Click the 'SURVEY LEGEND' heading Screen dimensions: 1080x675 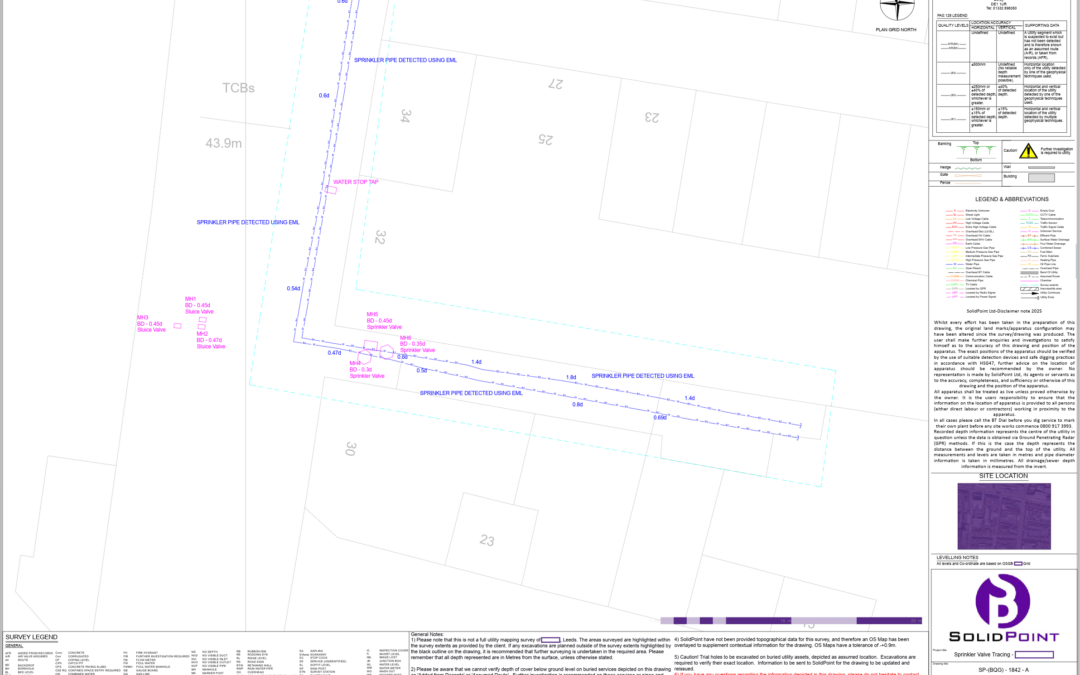(x=32, y=637)
